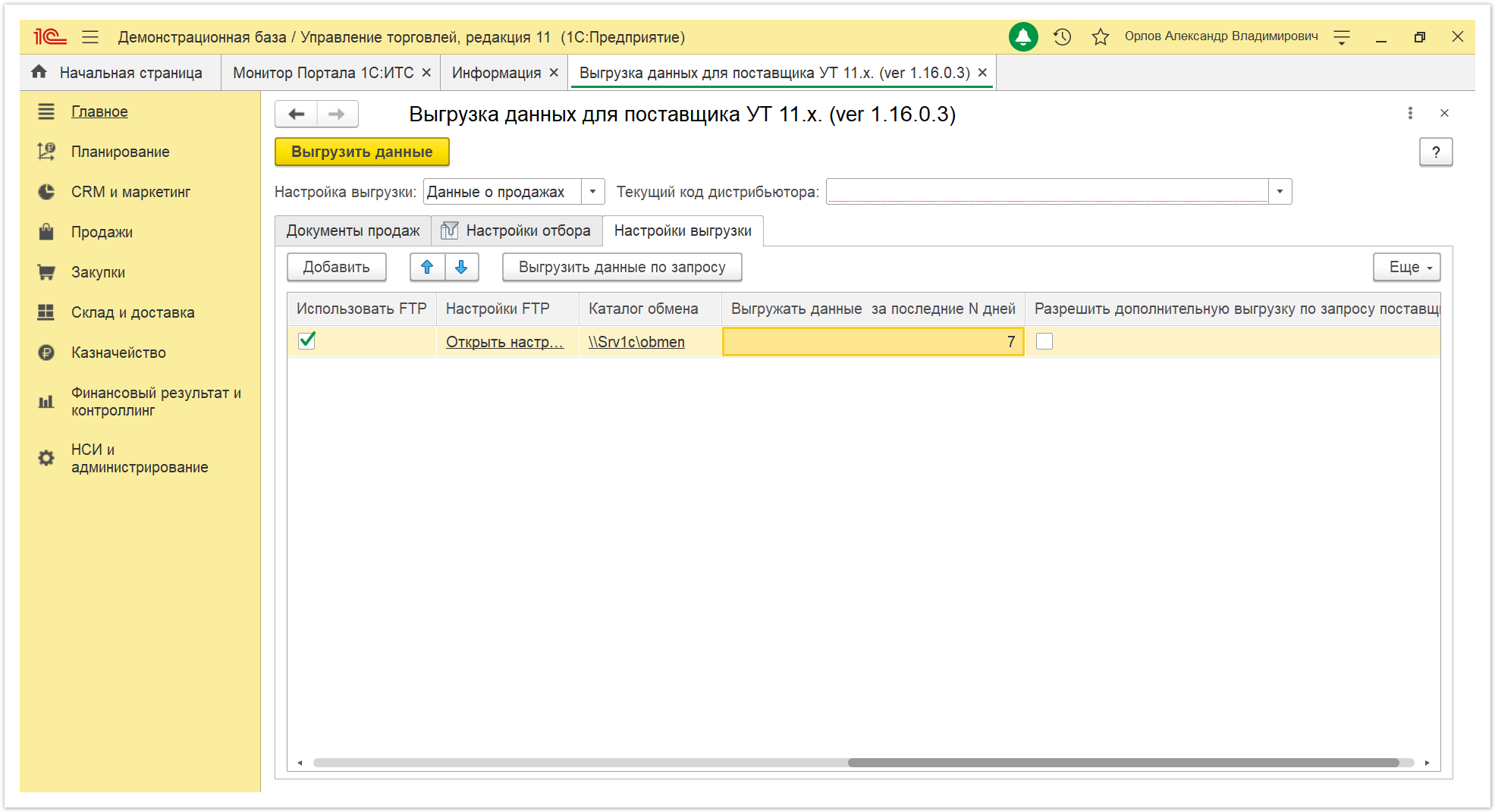Click Склад и доставка icon
Image resolution: width=1495 pixels, height=812 pixels.
46,312
